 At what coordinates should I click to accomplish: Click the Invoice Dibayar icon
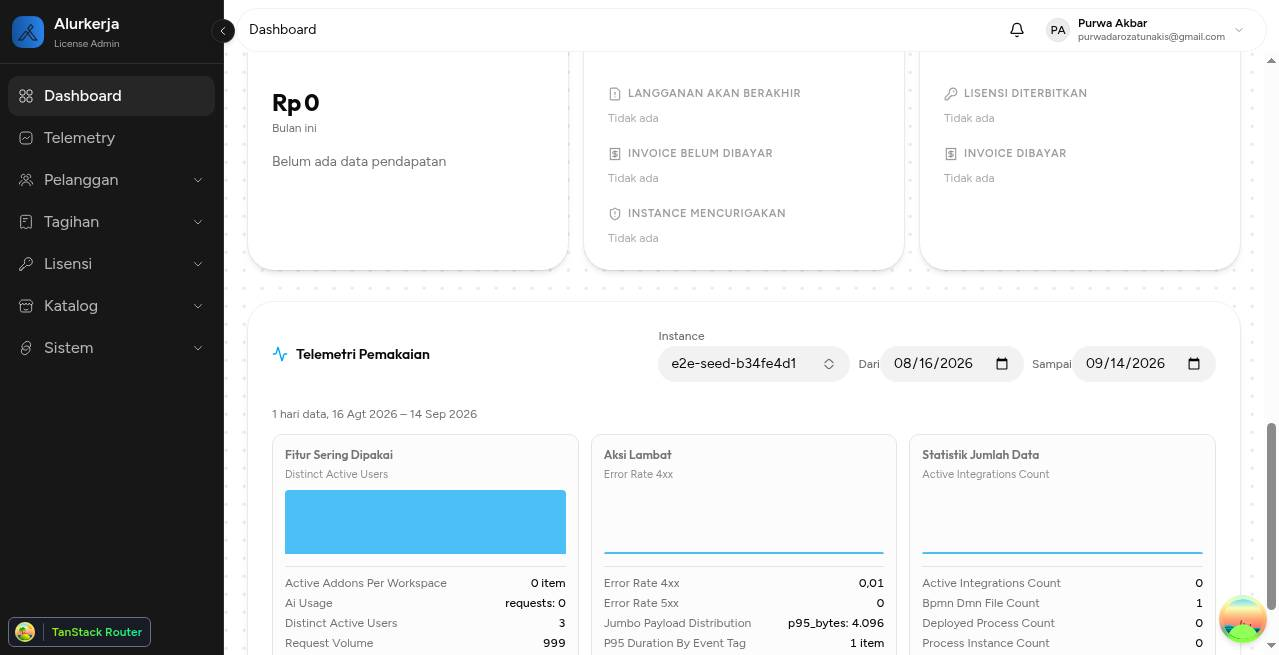(x=951, y=154)
